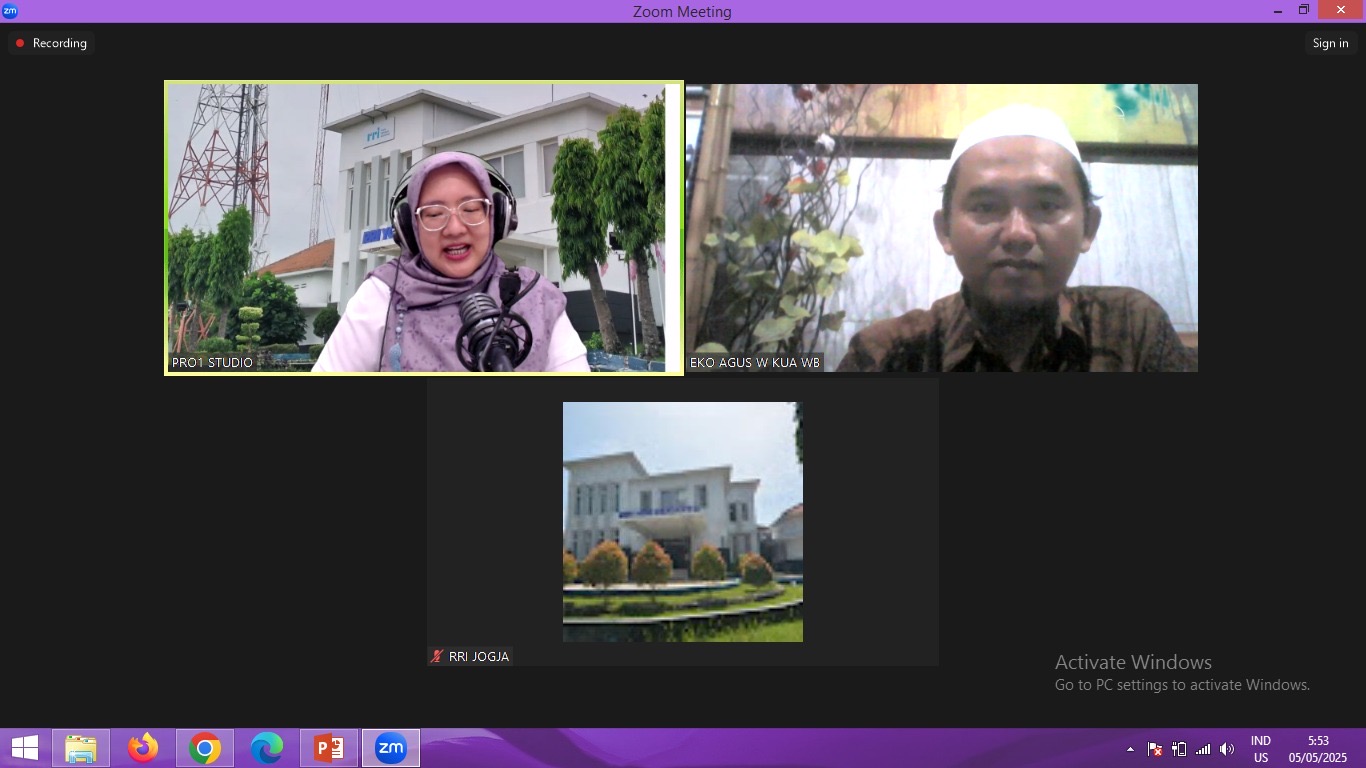Click the security flag tray icon
1366x768 pixels.
click(1155, 749)
